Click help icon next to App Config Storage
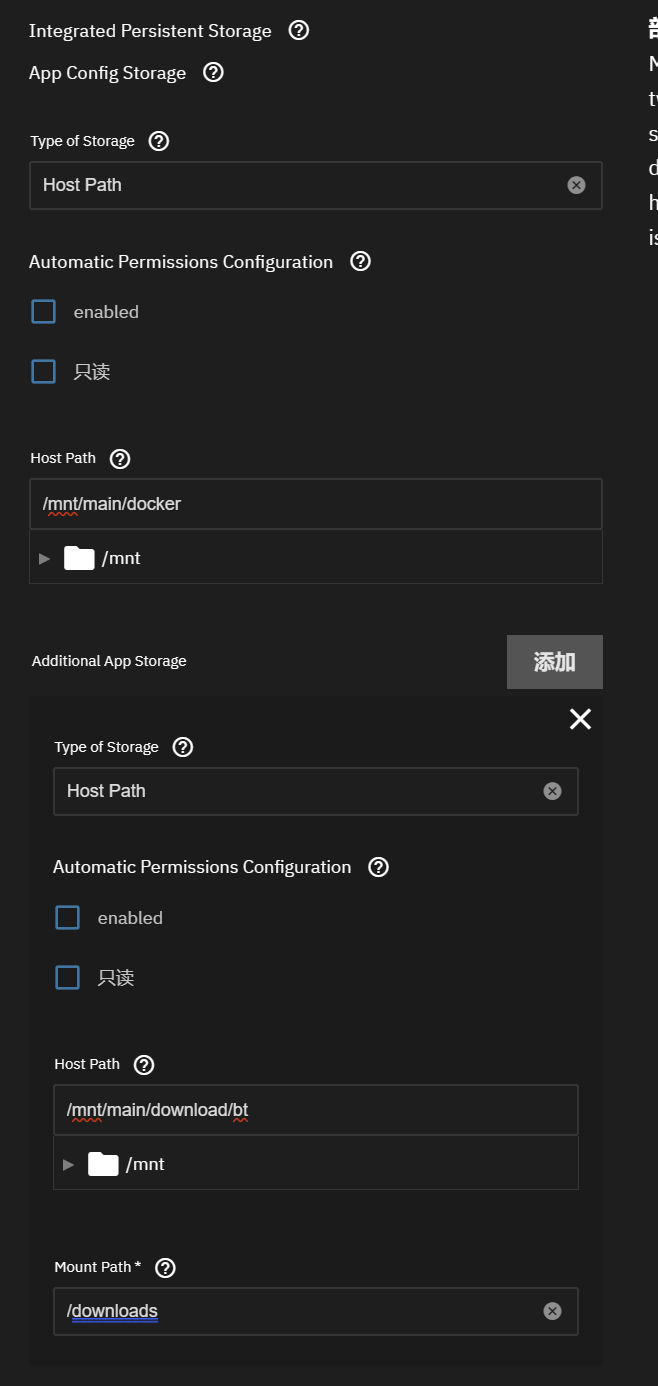 (213, 72)
